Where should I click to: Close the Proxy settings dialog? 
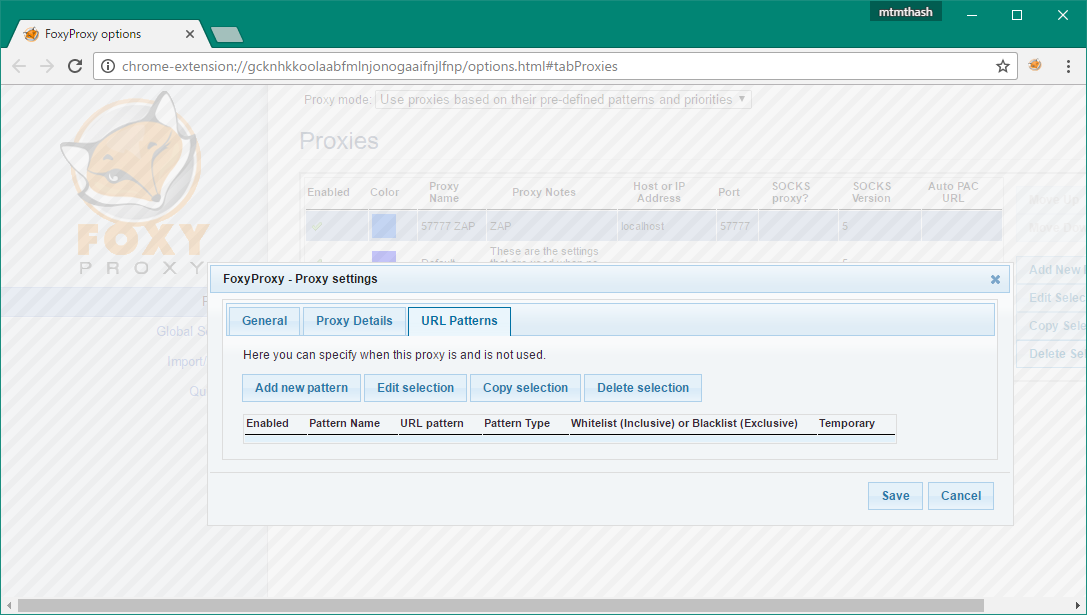tap(995, 279)
